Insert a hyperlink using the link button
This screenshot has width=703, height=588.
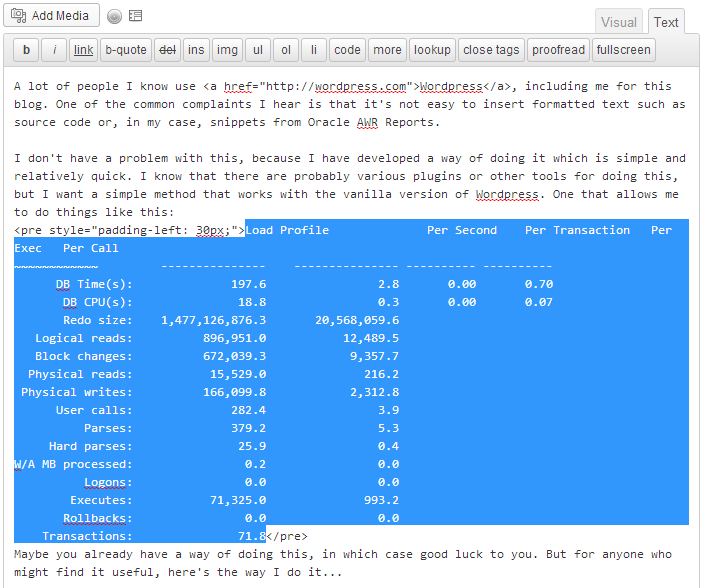click(x=83, y=50)
